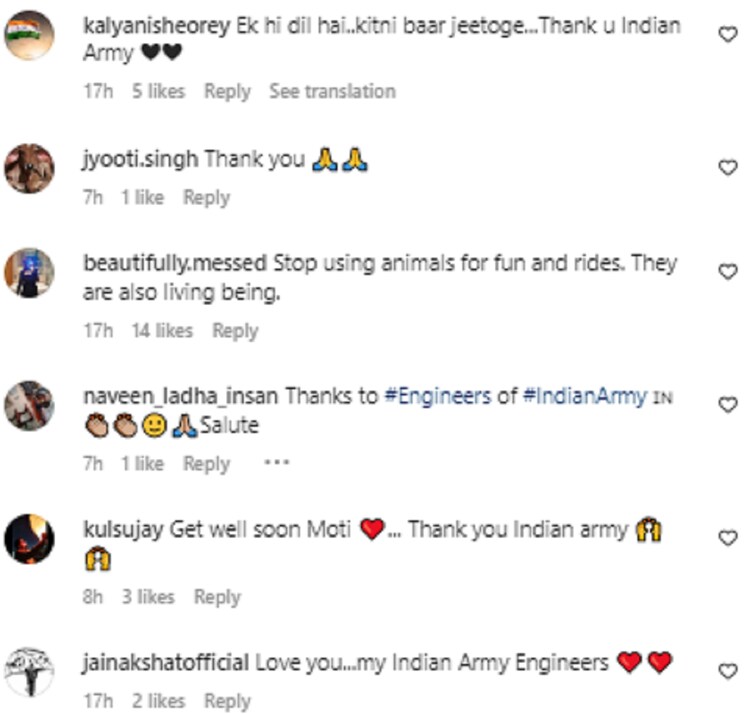This screenshot has height=714, width=750.
Task: Like kalyanisheorey's comment with the heart
Action: coord(728,35)
